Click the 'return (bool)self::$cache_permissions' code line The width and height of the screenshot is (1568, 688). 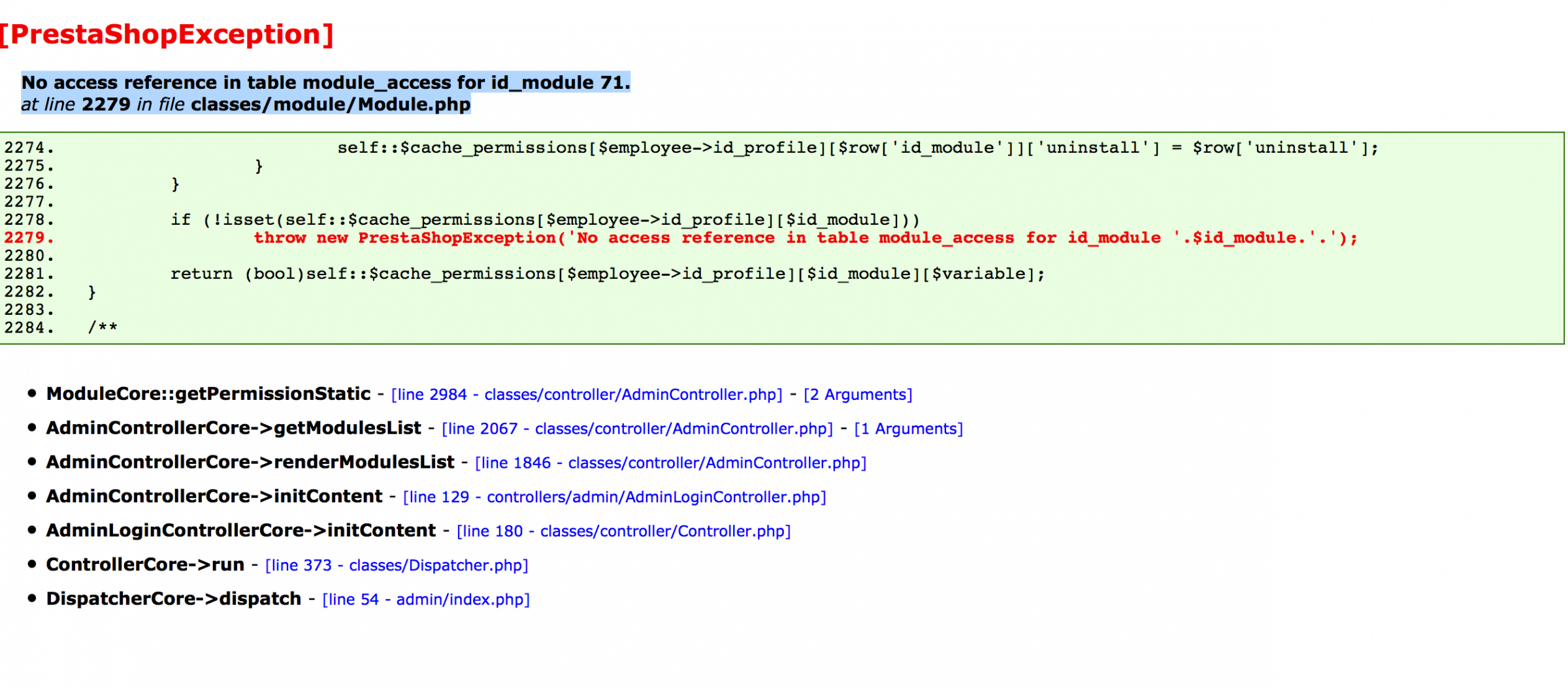608,274
